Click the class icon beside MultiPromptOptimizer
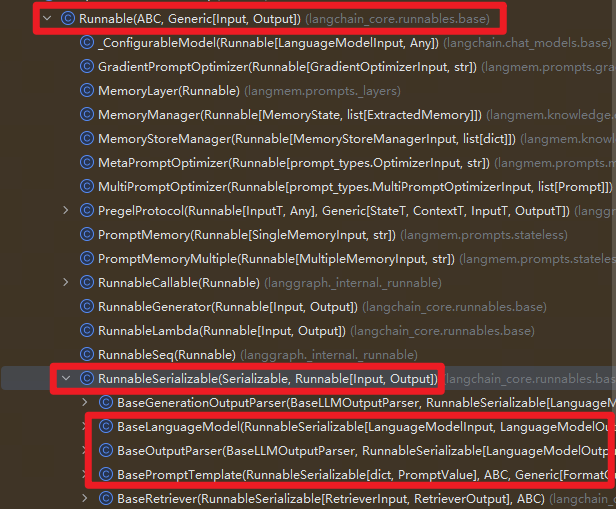616x509 pixels. tap(87, 186)
